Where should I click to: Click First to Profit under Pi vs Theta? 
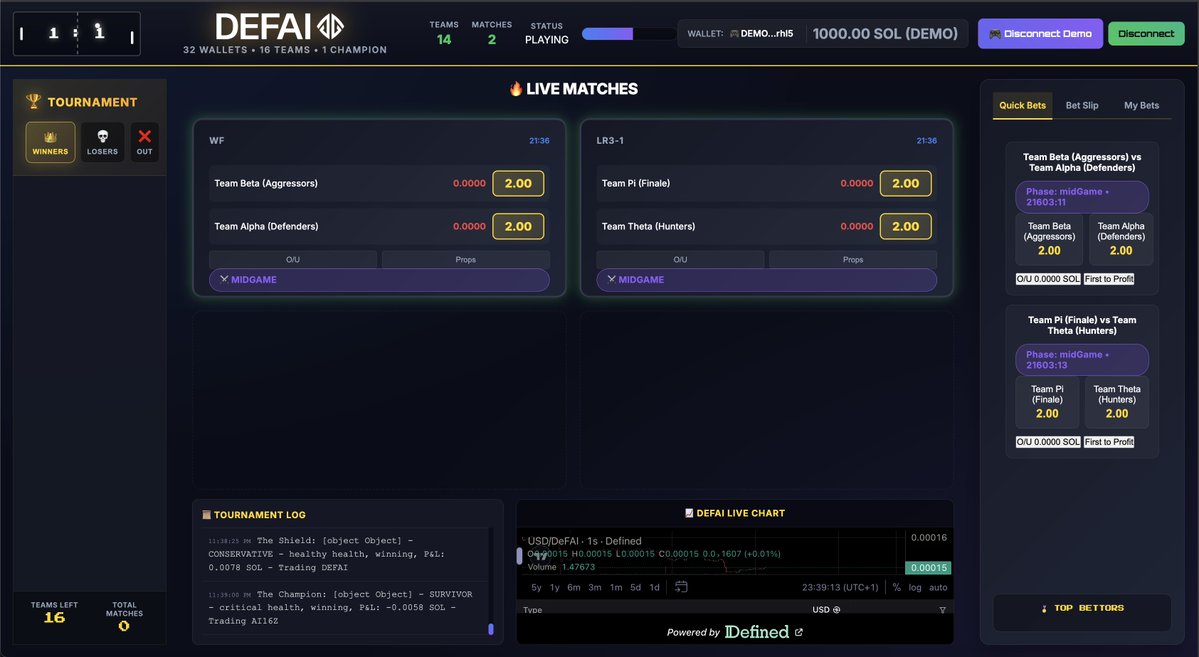coord(1109,442)
